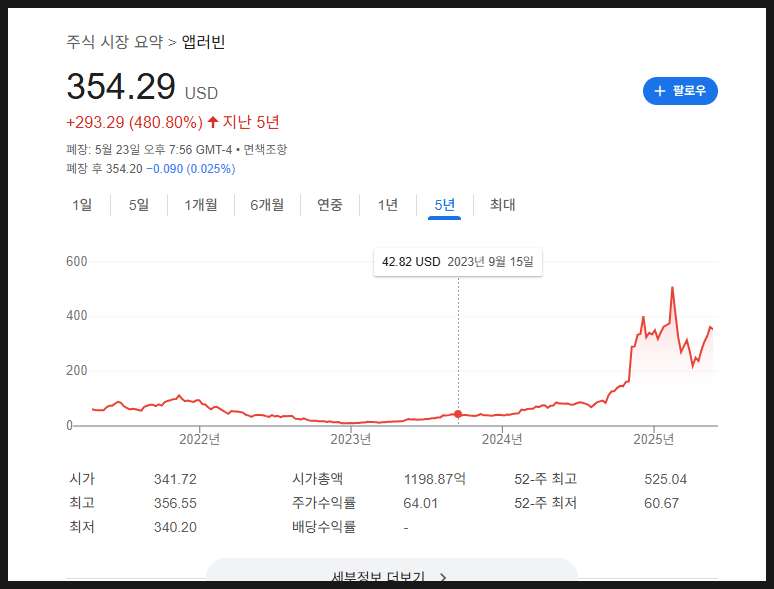Image resolution: width=774 pixels, height=589 pixels.
Task: Click the +293.29 (480.80%) change text
Action: (134, 122)
